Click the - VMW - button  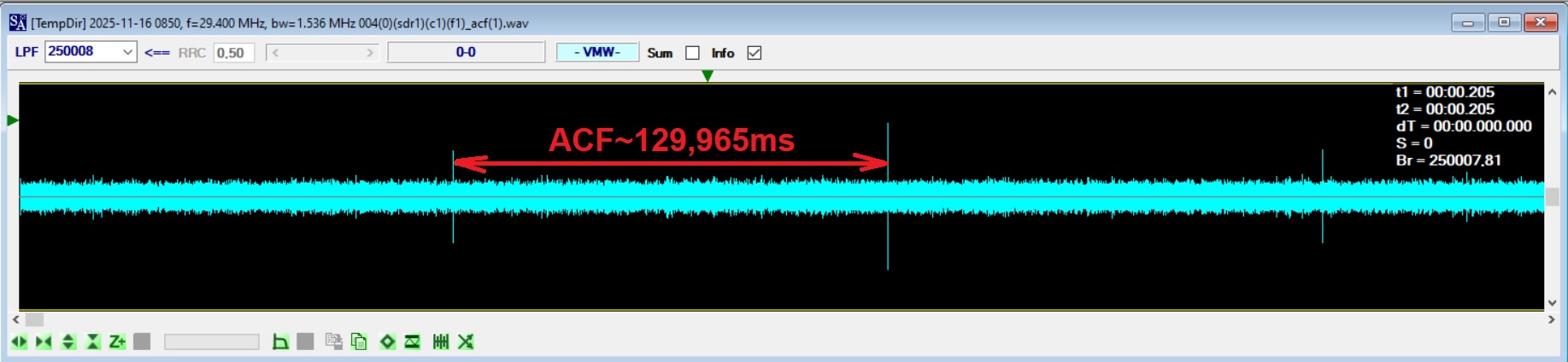597,52
